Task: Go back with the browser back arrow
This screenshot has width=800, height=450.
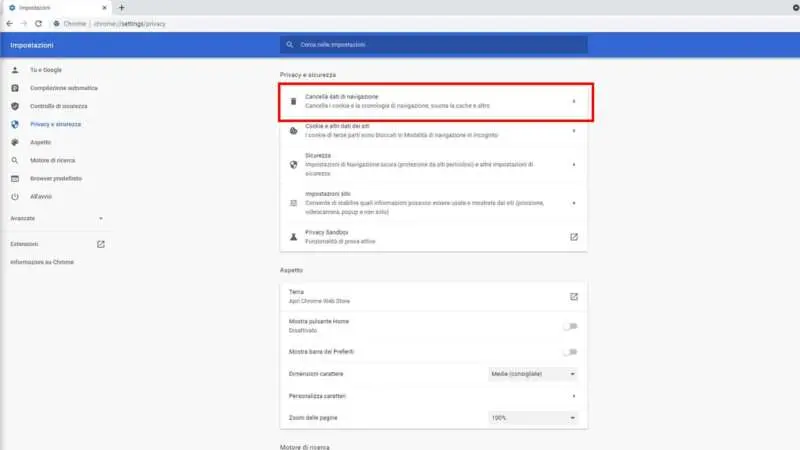Action: click(x=9, y=23)
